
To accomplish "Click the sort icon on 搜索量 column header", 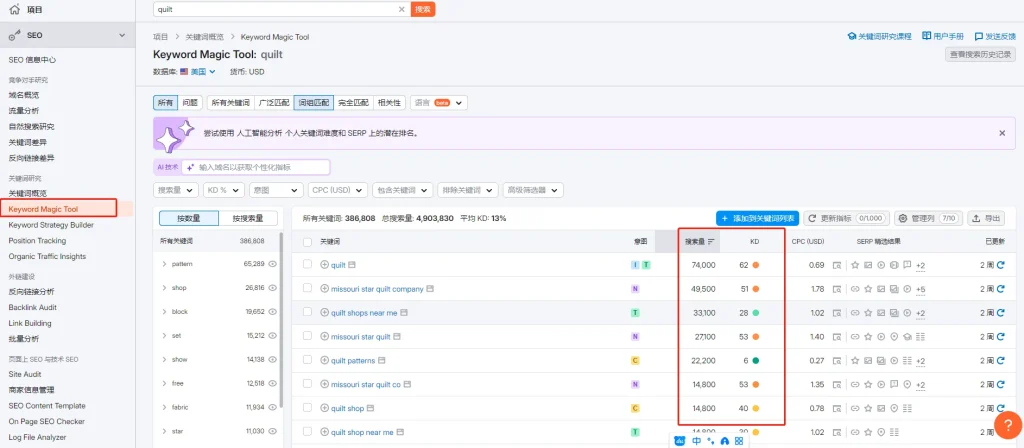I will click(x=711, y=242).
